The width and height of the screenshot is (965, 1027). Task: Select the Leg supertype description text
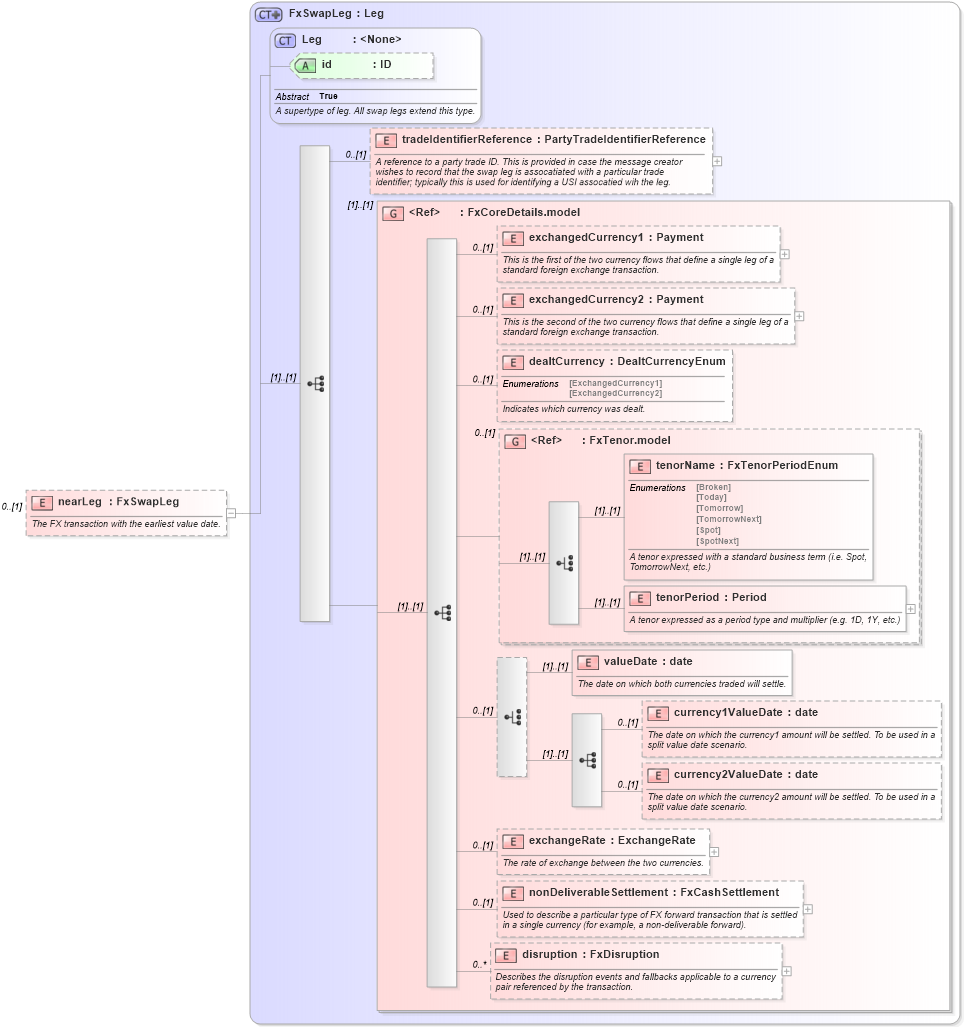point(375,111)
